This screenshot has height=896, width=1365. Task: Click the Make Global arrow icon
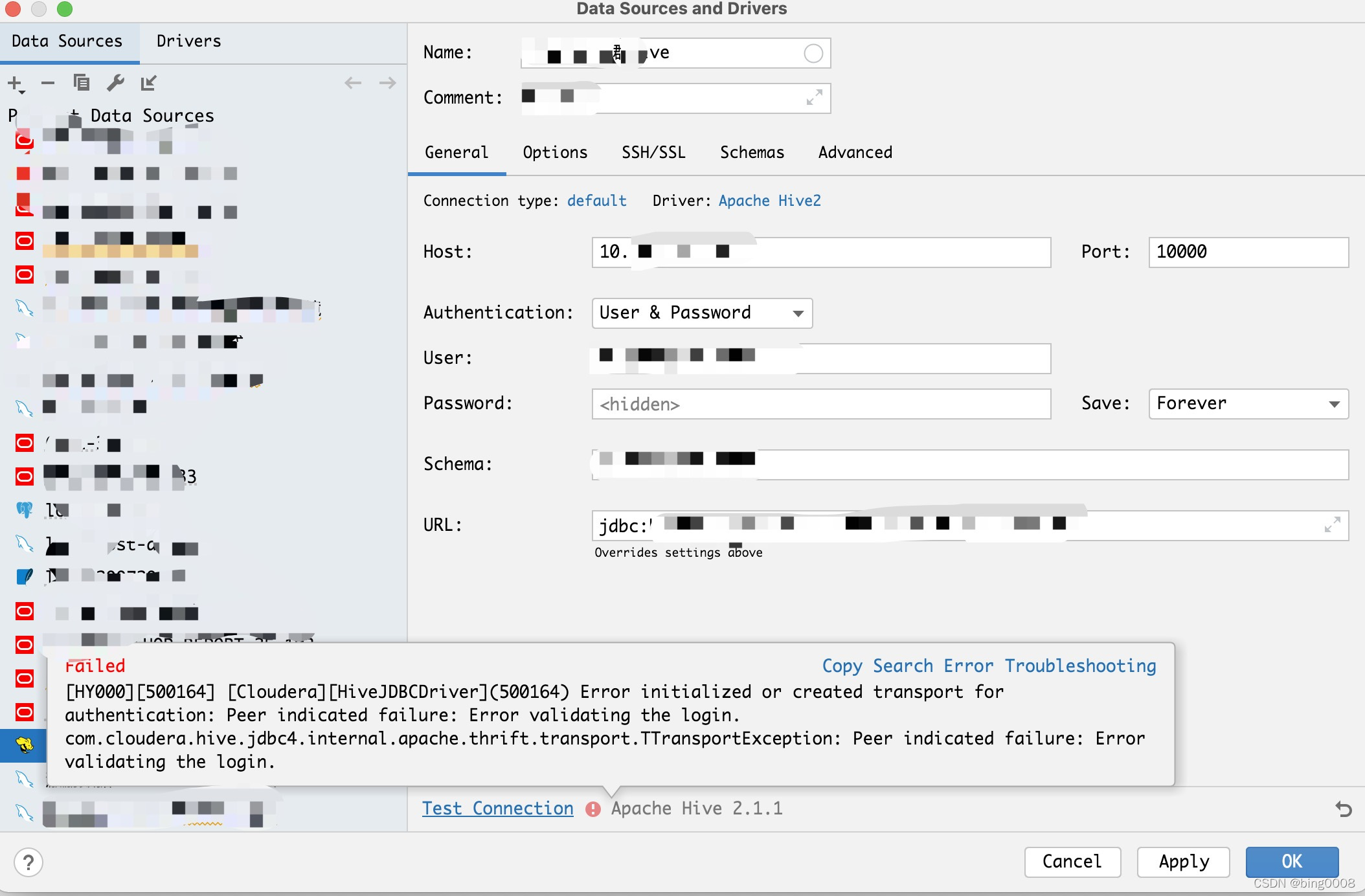pos(148,83)
